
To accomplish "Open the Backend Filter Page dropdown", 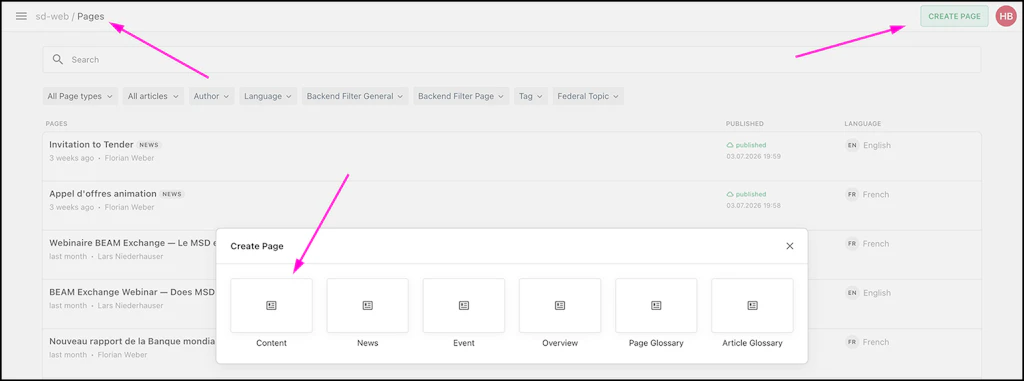I will pyautogui.click(x=461, y=96).
